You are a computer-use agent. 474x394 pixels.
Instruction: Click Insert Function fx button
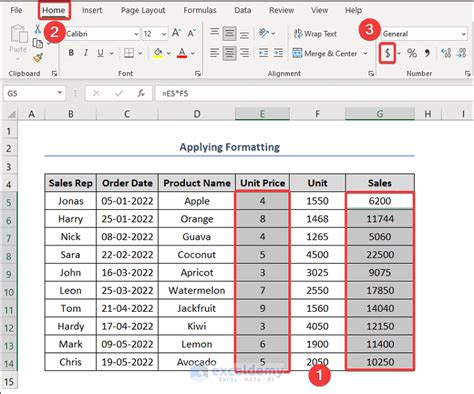141,93
